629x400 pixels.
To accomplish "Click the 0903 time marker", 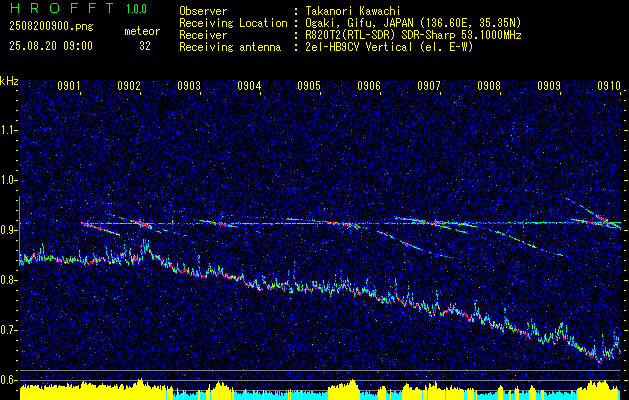I will coord(189,85).
